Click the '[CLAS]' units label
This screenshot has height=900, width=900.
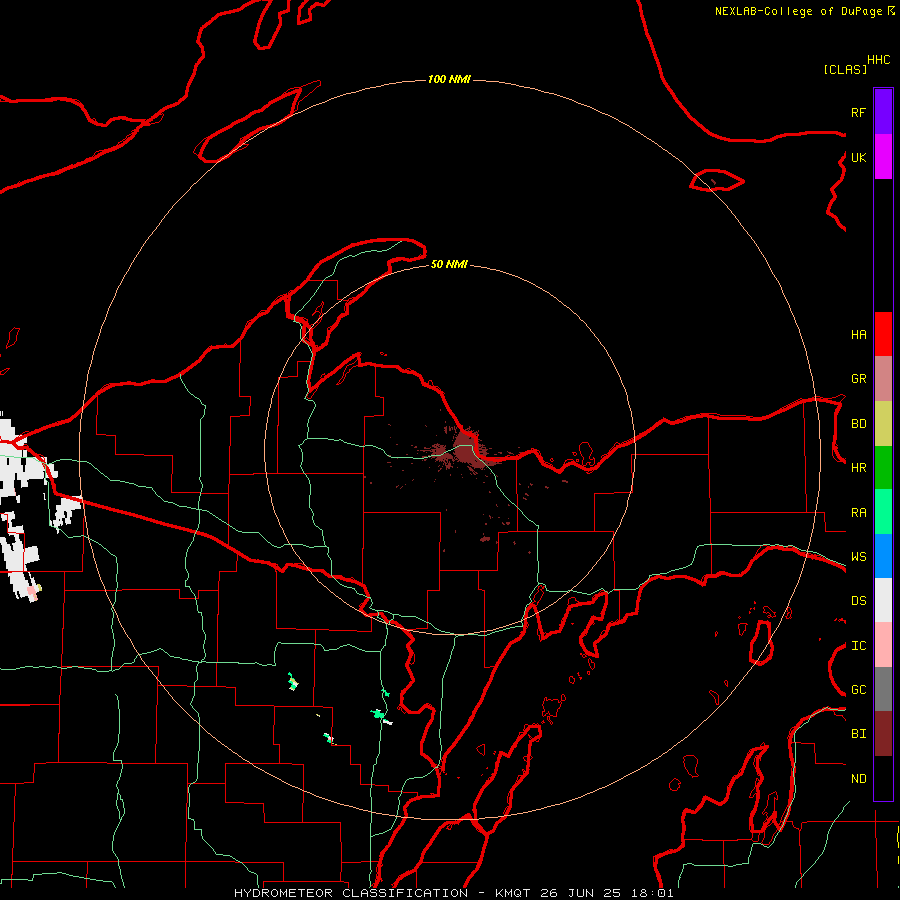[845, 69]
